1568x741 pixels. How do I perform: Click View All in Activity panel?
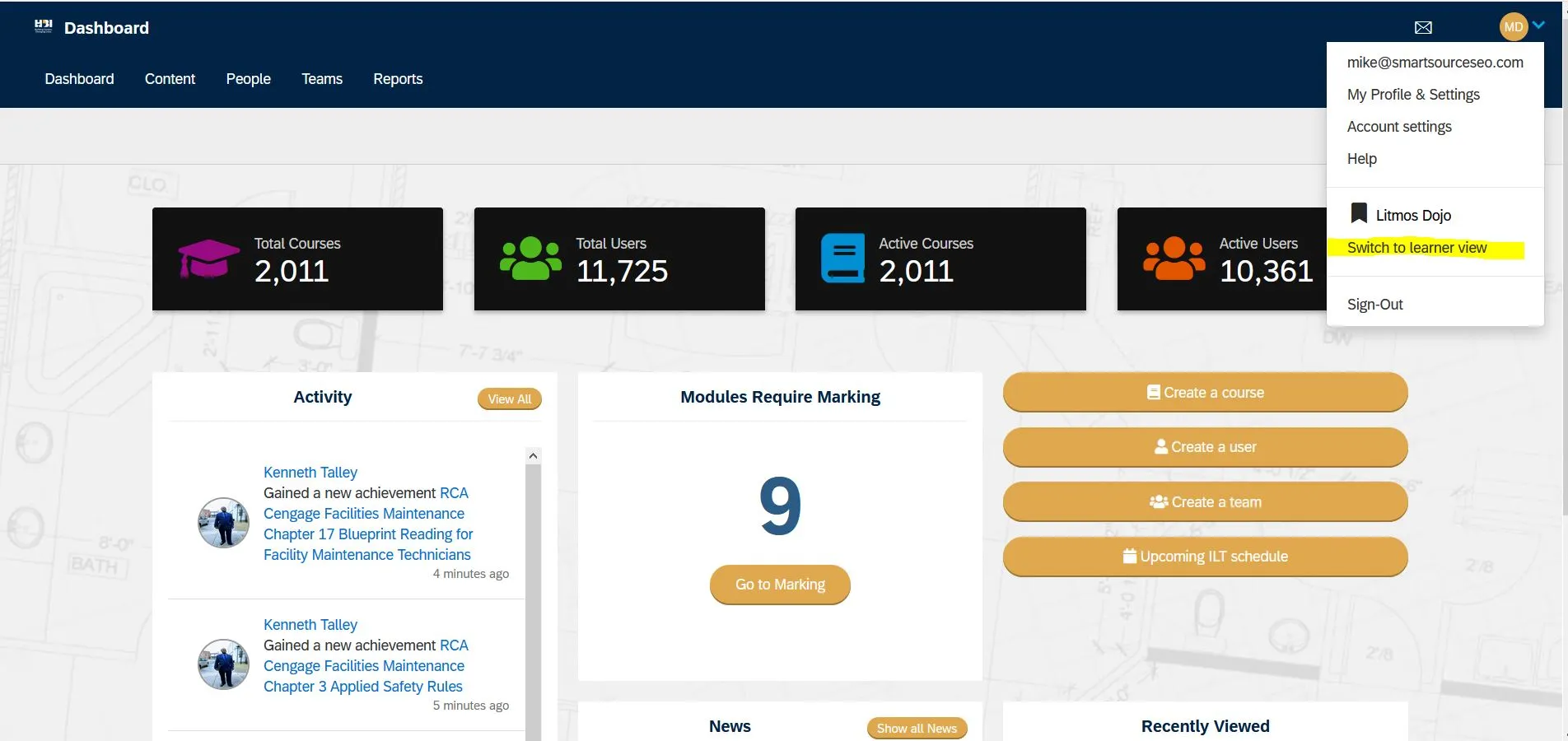tap(509, 399)
